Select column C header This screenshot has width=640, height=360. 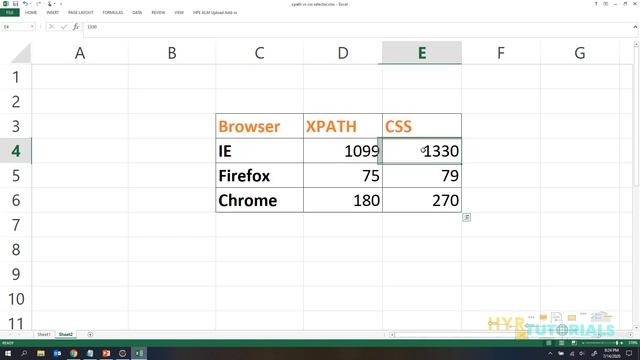coord(259,53)
